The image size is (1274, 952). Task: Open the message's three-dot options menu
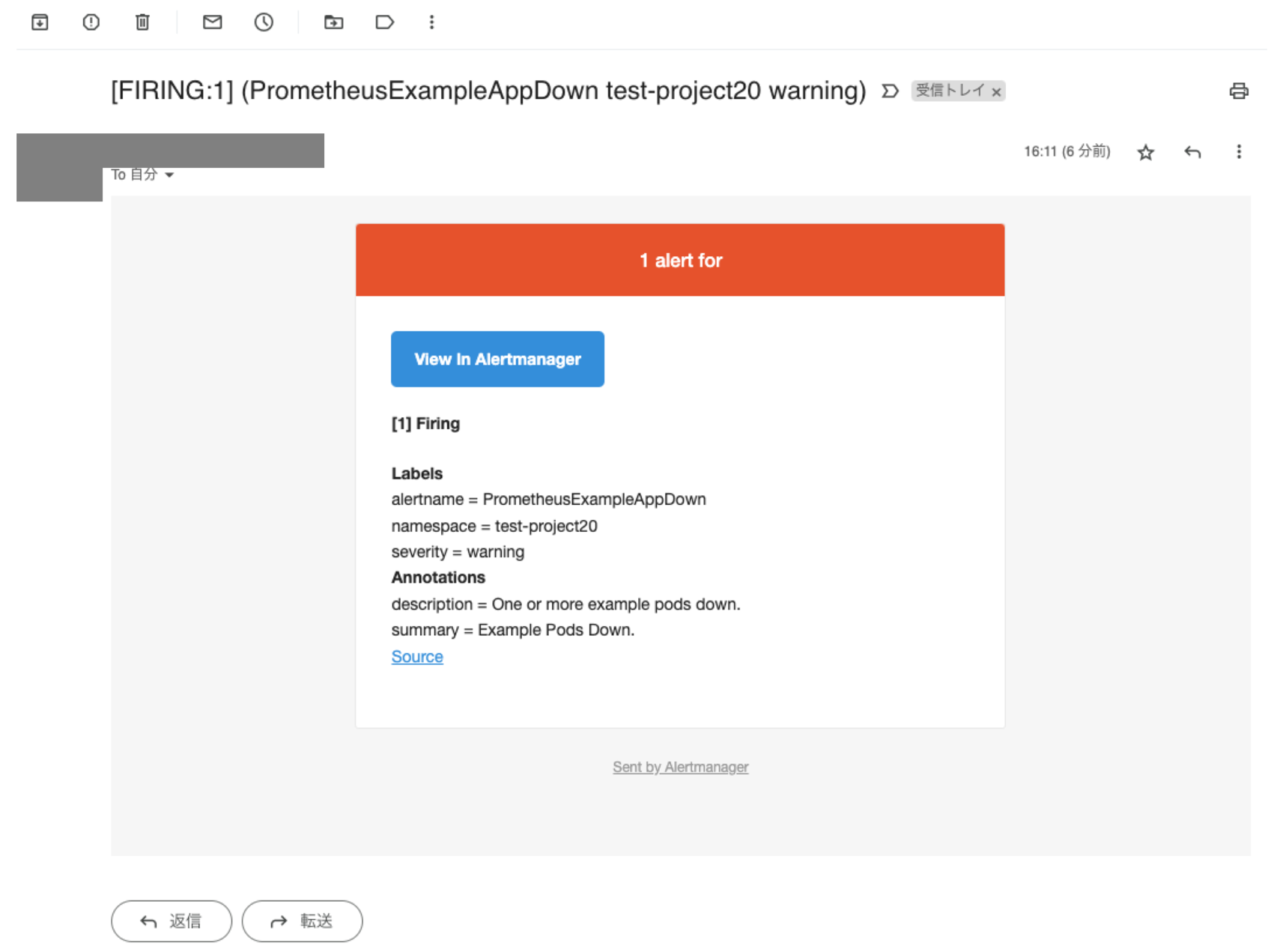click(1239, 152)
